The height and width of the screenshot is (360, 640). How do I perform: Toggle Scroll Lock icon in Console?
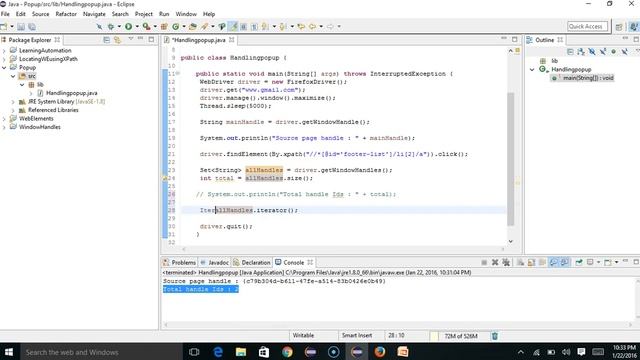[x=531, y=262]
